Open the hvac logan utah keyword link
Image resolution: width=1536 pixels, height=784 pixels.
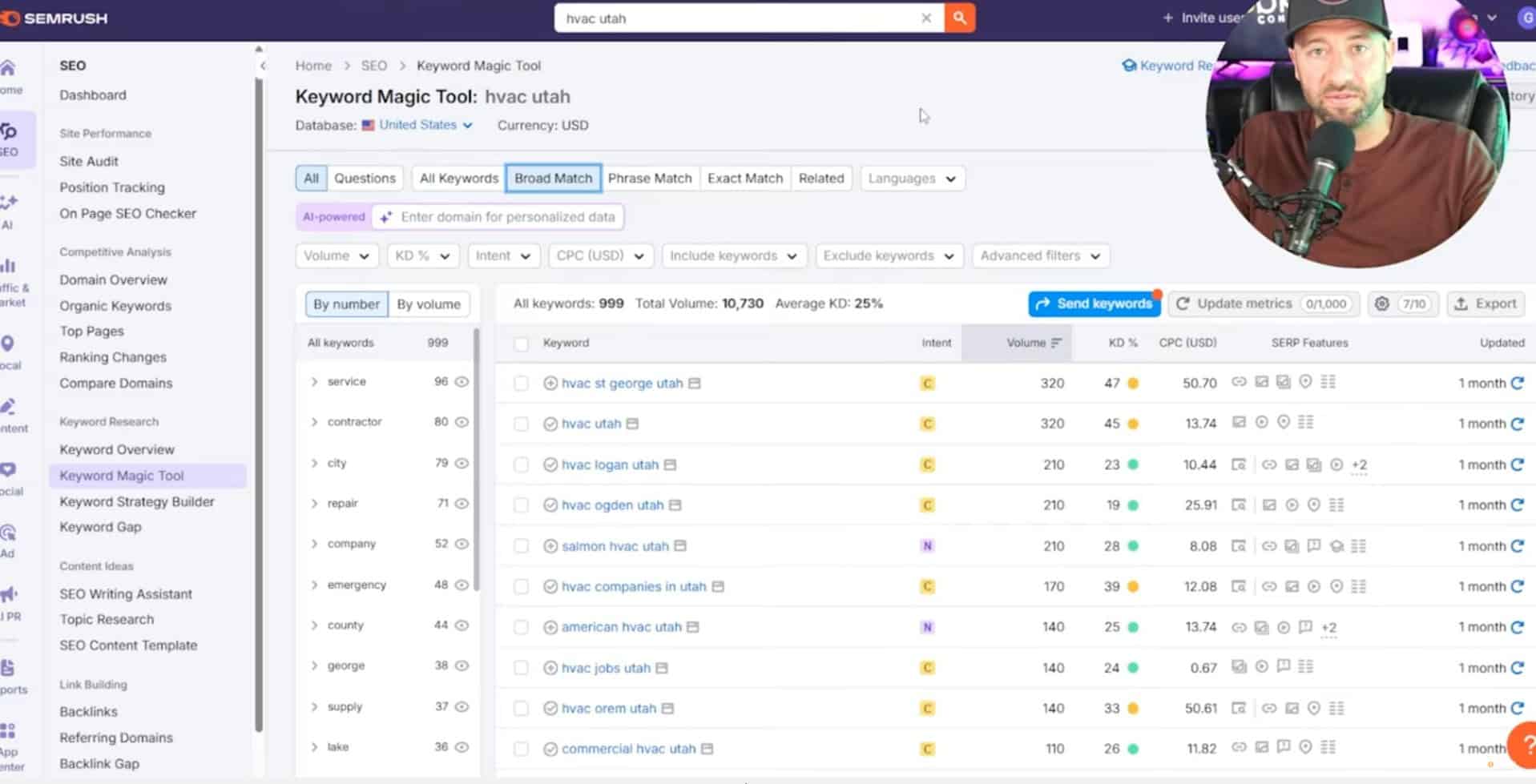[611, 464]
